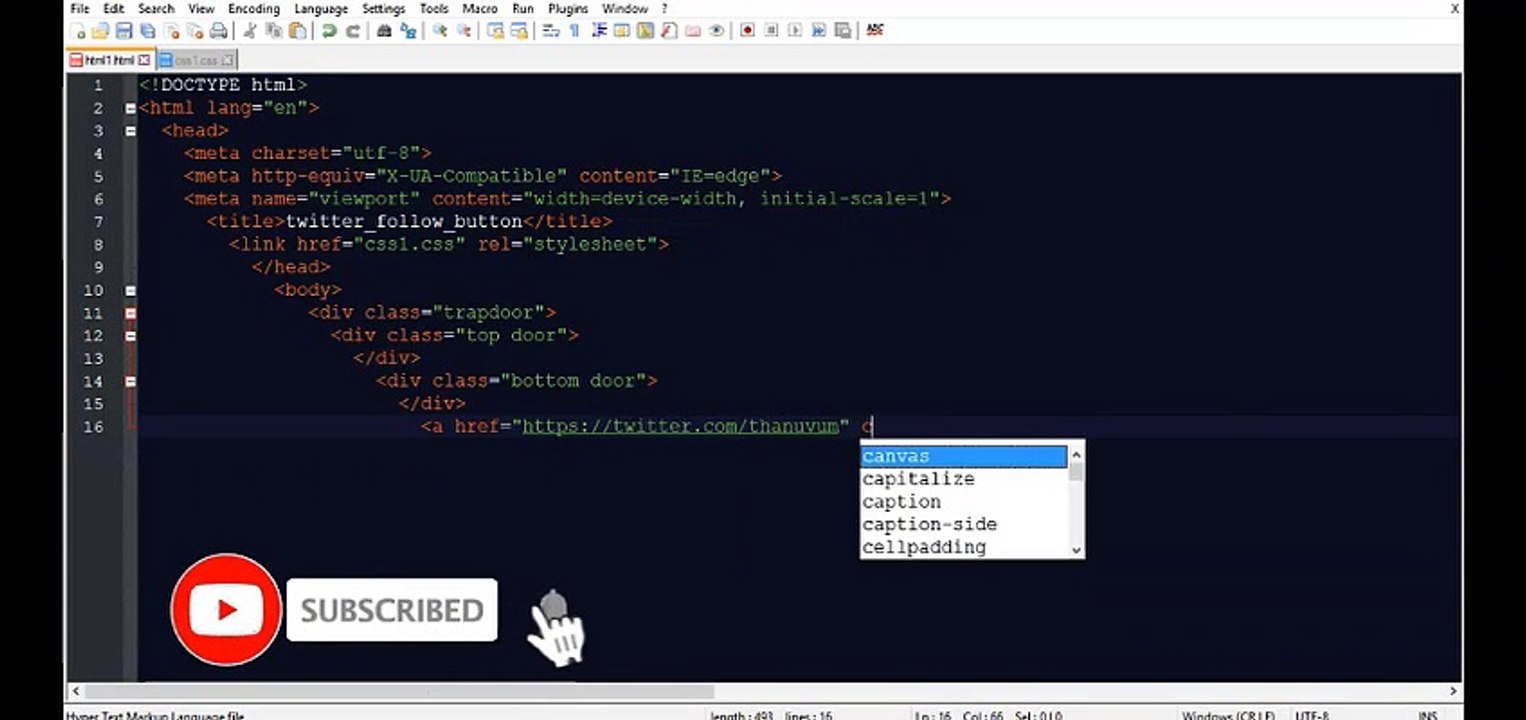Open Find with the binoculars icon

[385, 31]
